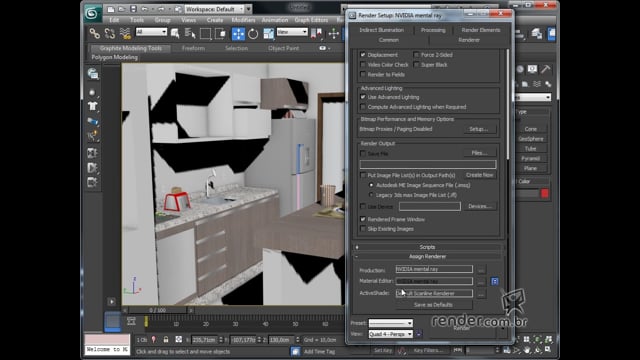Image resolution: width=640 pixels, height=360 pixels.
Task: Select Legacy 3ds max Image File List option
Action: click(x=371, y=195)
